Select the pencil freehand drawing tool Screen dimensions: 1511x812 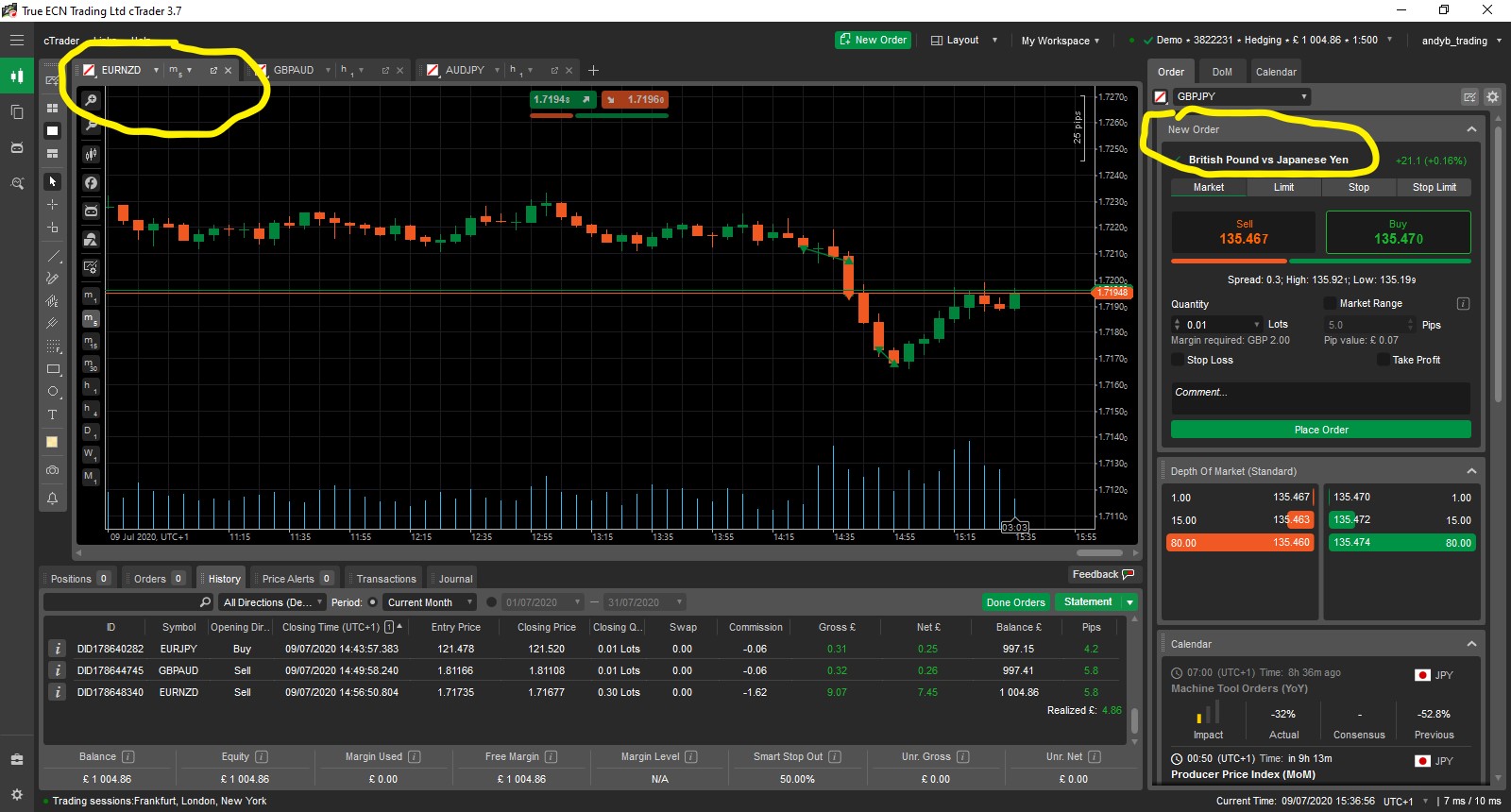(x=53, y=279)
